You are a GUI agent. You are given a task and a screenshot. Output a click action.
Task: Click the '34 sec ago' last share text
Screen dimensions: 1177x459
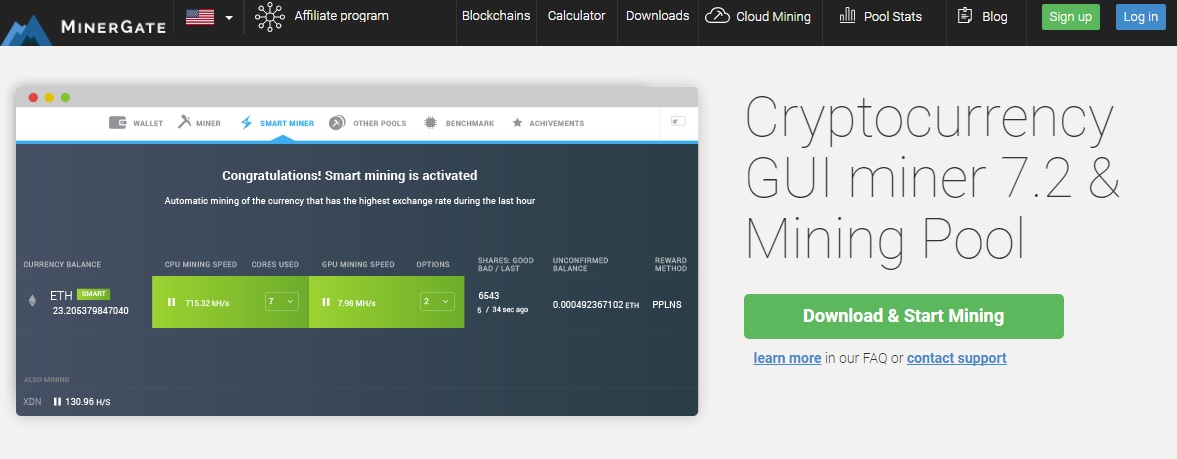[510, 310]
